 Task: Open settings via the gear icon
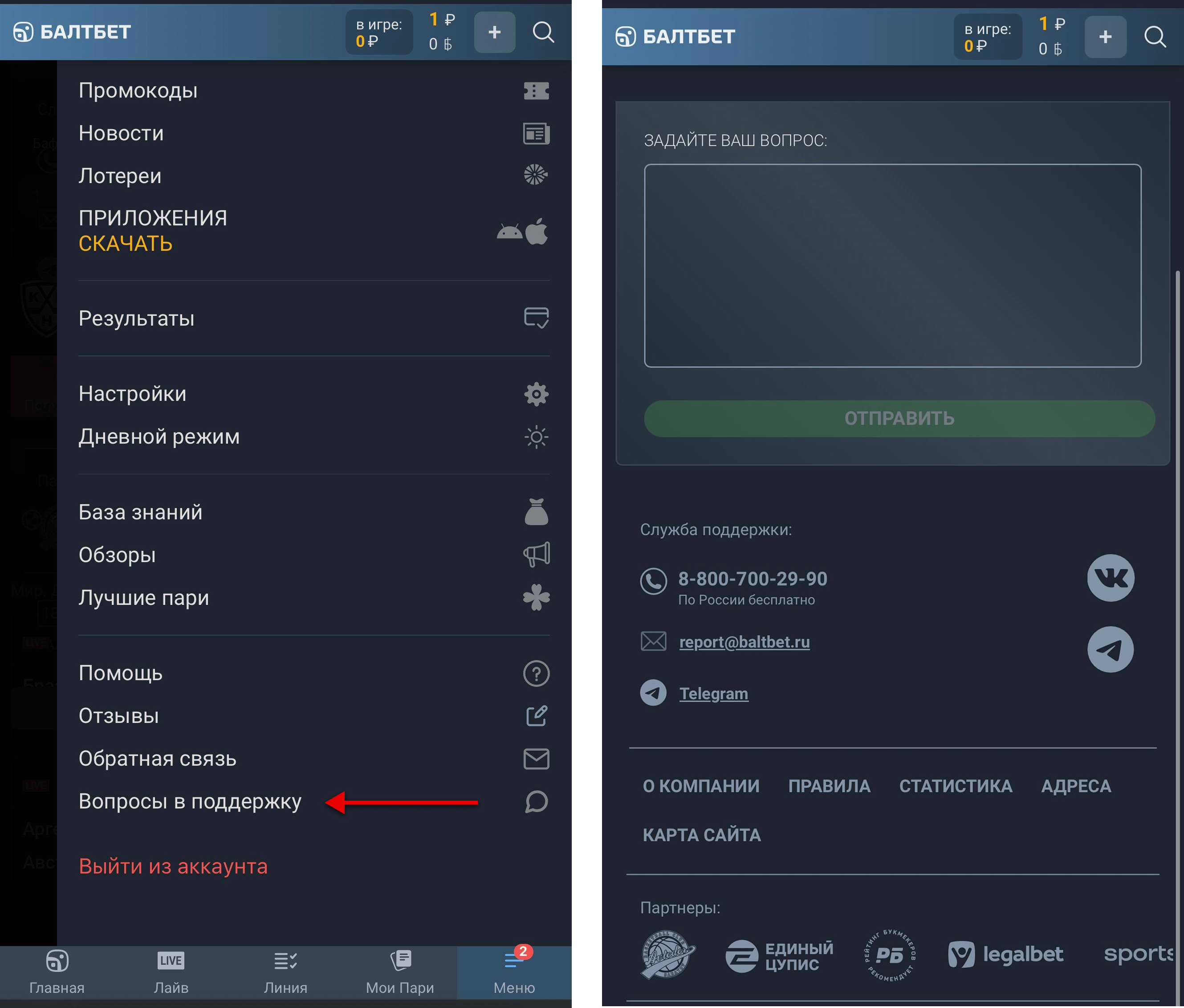(x=536, y=394)
